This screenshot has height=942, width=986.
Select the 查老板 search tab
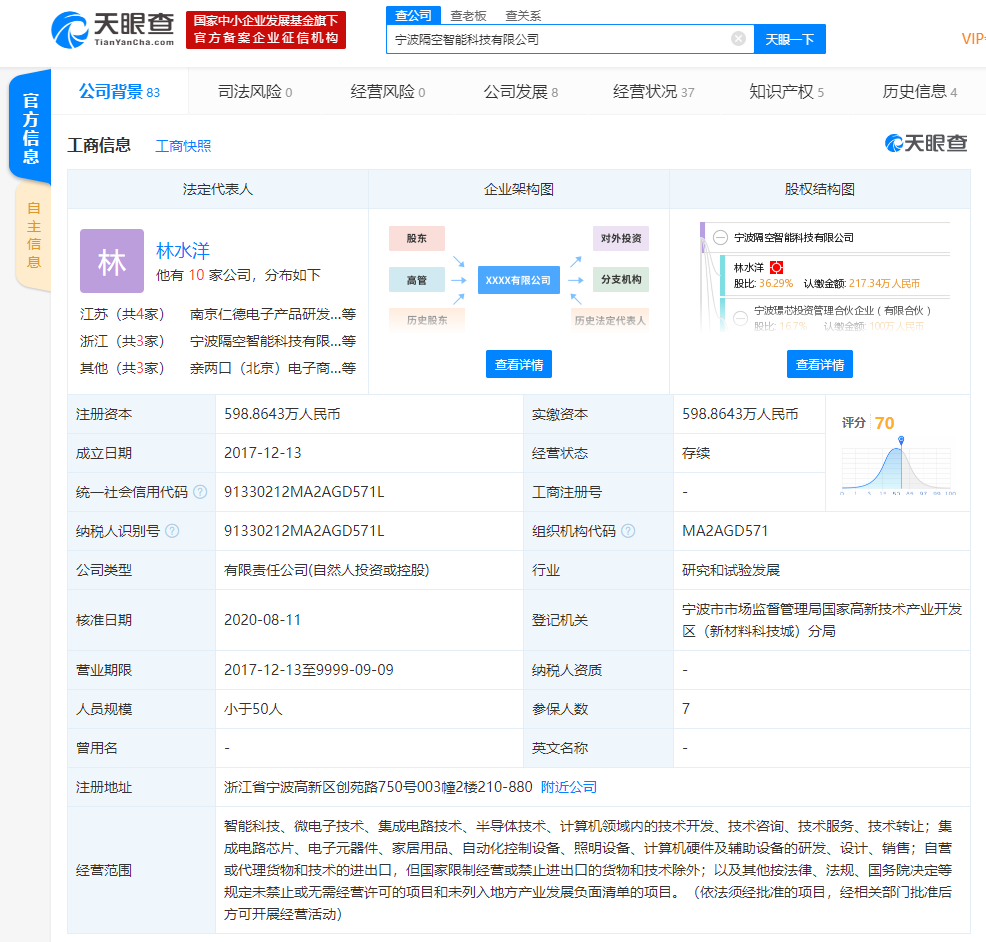tap(468, 16)
